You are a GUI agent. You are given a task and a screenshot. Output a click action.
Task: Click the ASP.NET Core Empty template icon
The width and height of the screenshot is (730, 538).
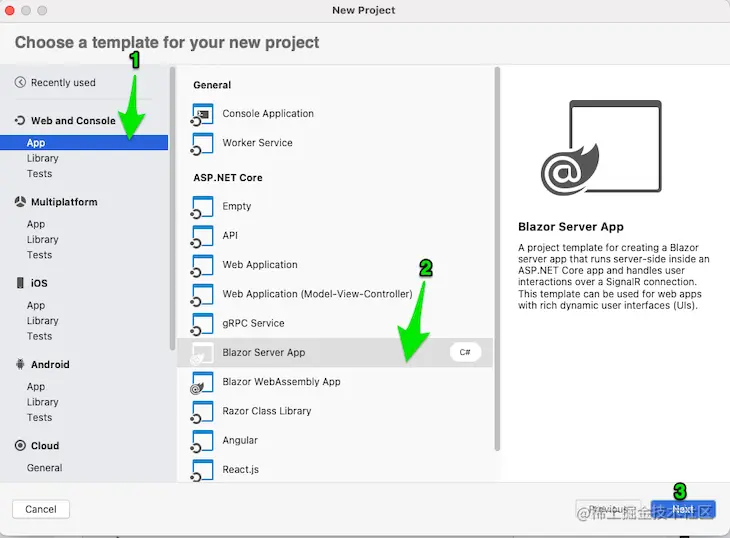pyautogui.click(x=203, y=207)
